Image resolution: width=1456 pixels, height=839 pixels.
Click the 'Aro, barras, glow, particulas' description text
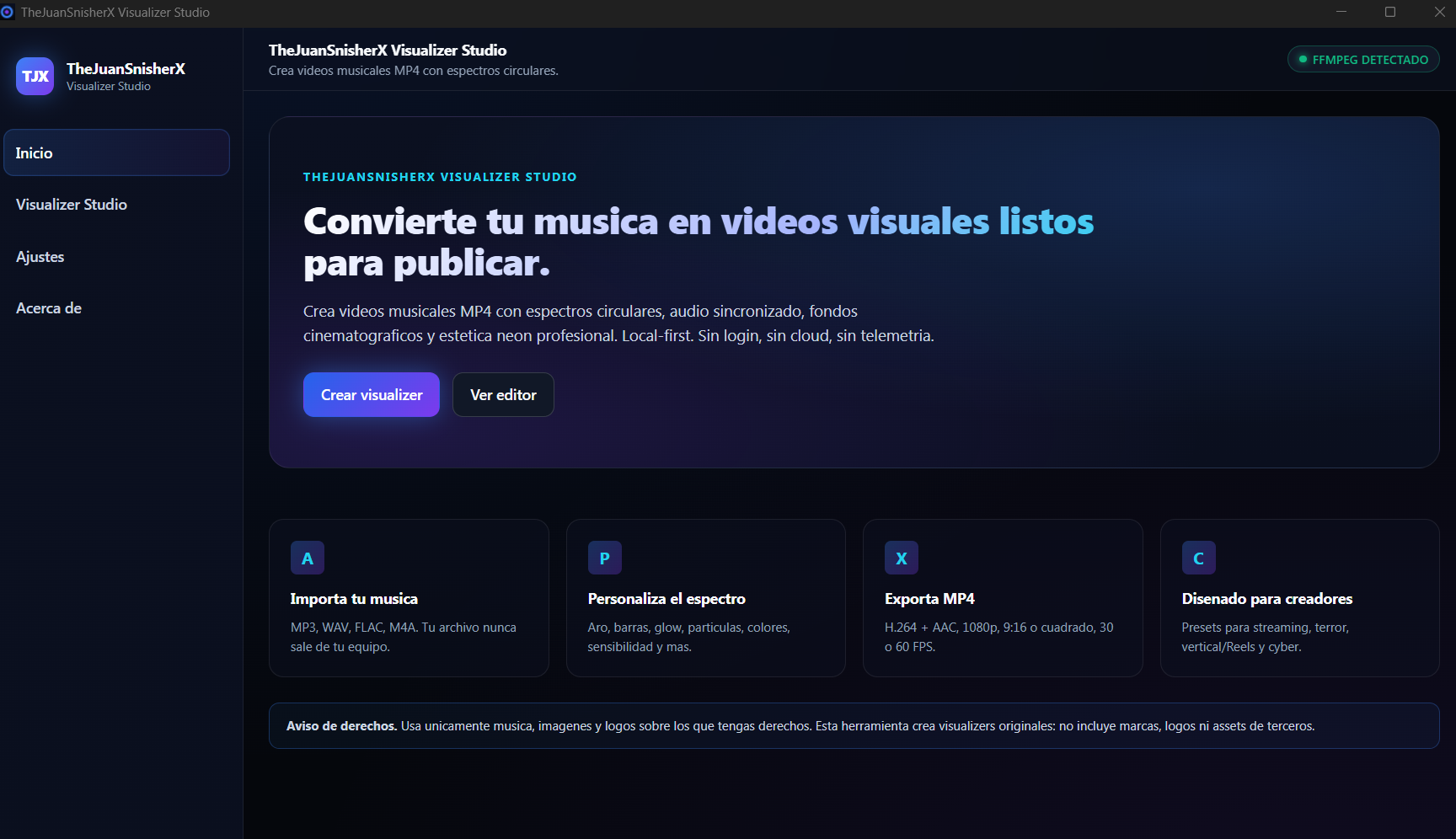(x=688, y=637)
